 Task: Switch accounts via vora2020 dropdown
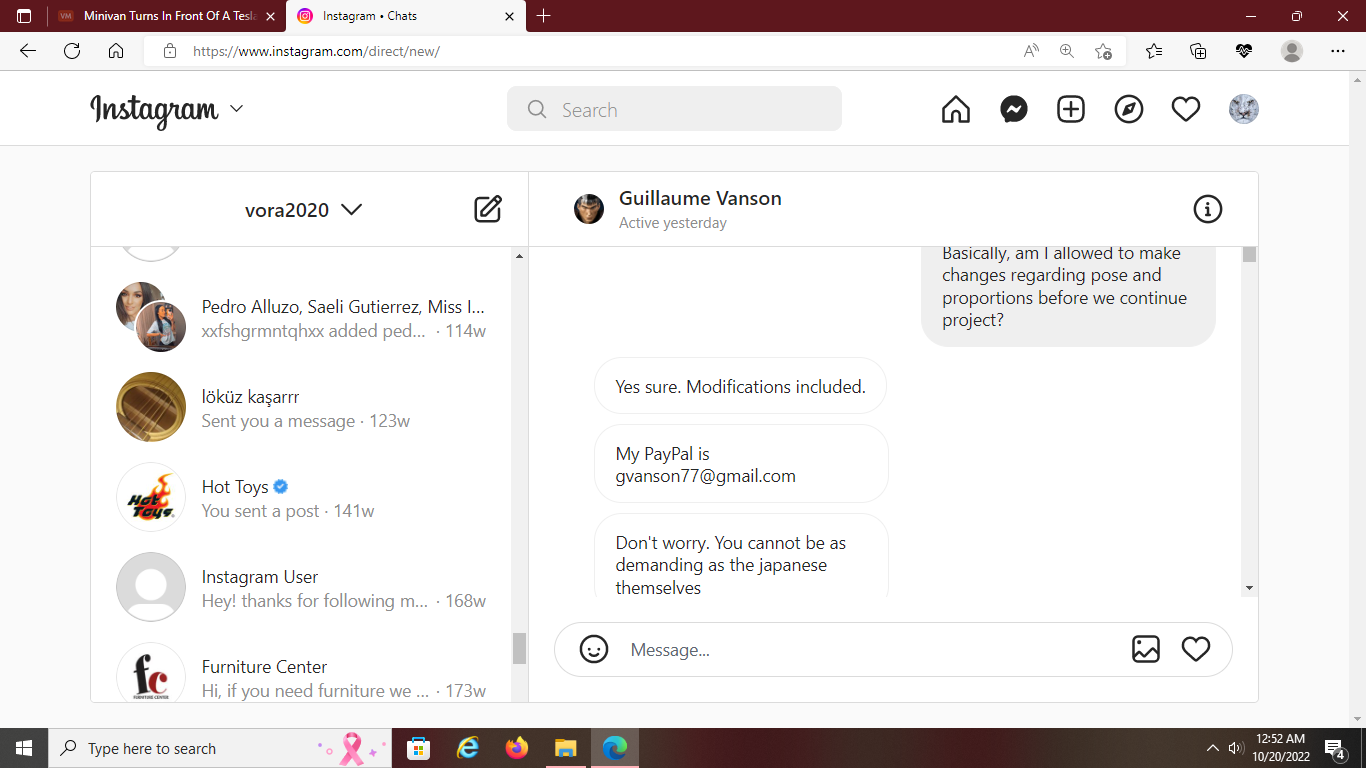(304, 210)
